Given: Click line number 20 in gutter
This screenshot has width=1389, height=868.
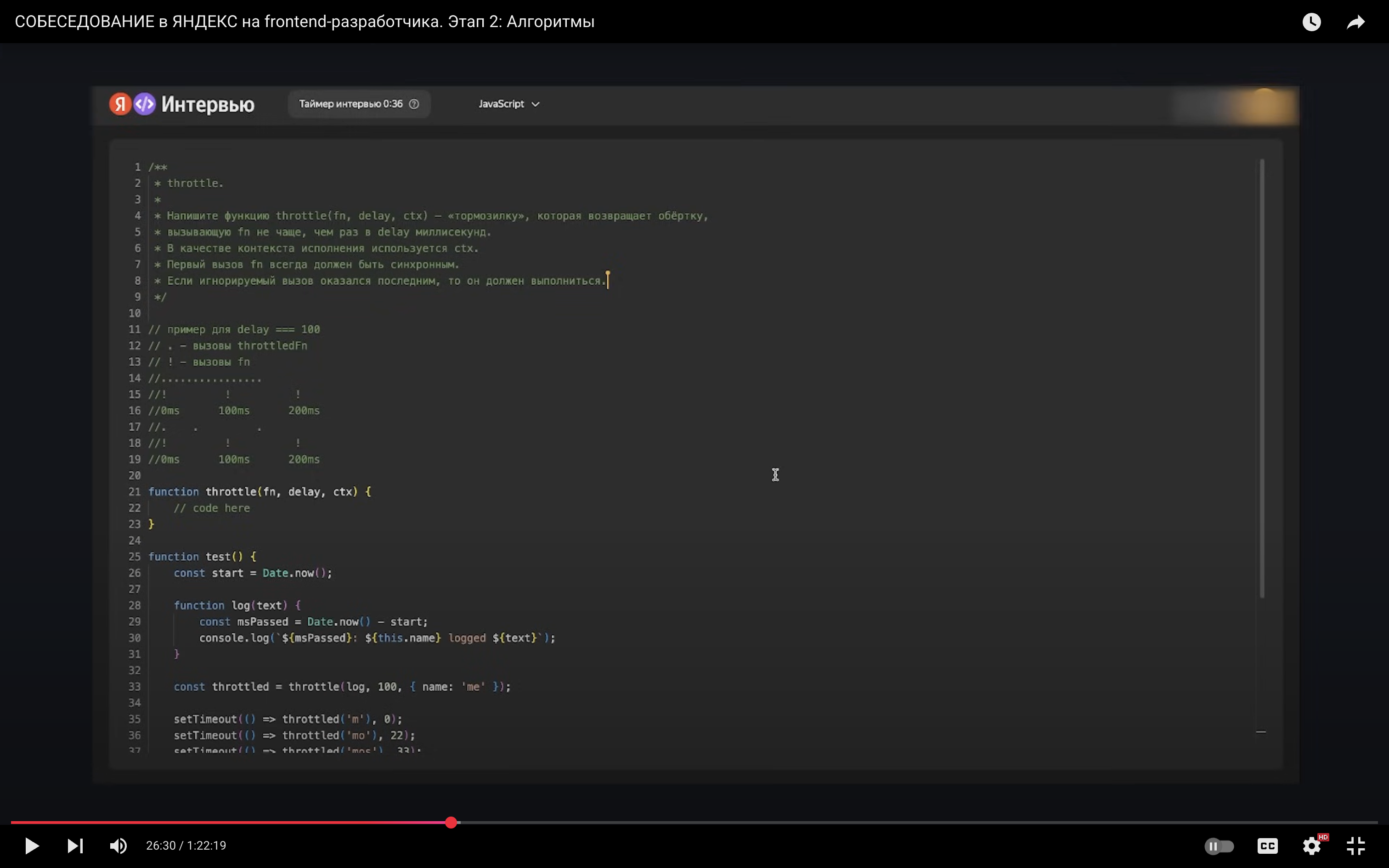Looking at the screenshot, I should coord(134,475).
